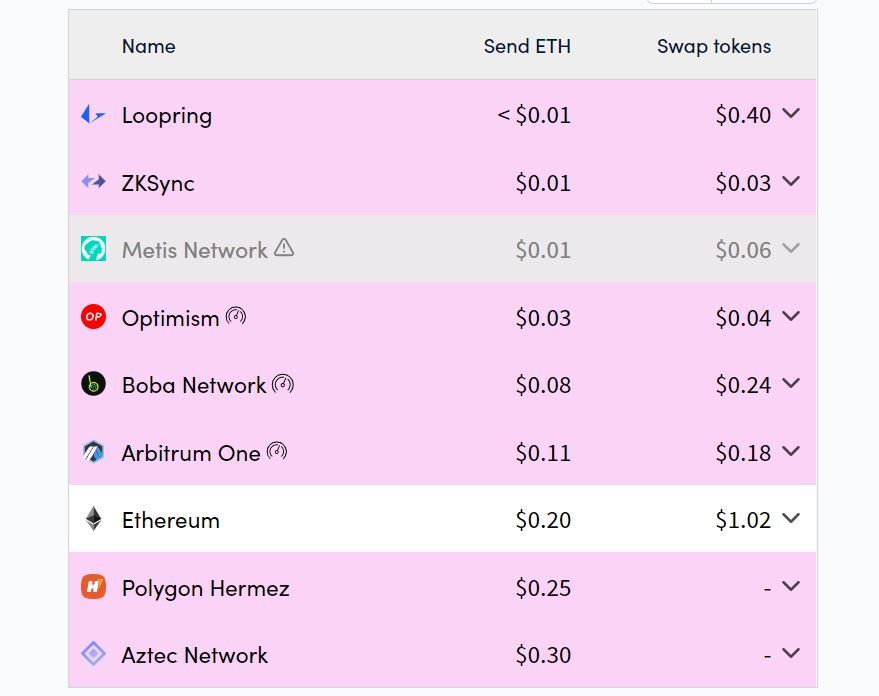Image resolution: width=879 pixels, height=696 pixels.
Task: Click the Metis Network logo icon
Action: tap(93, 249)
